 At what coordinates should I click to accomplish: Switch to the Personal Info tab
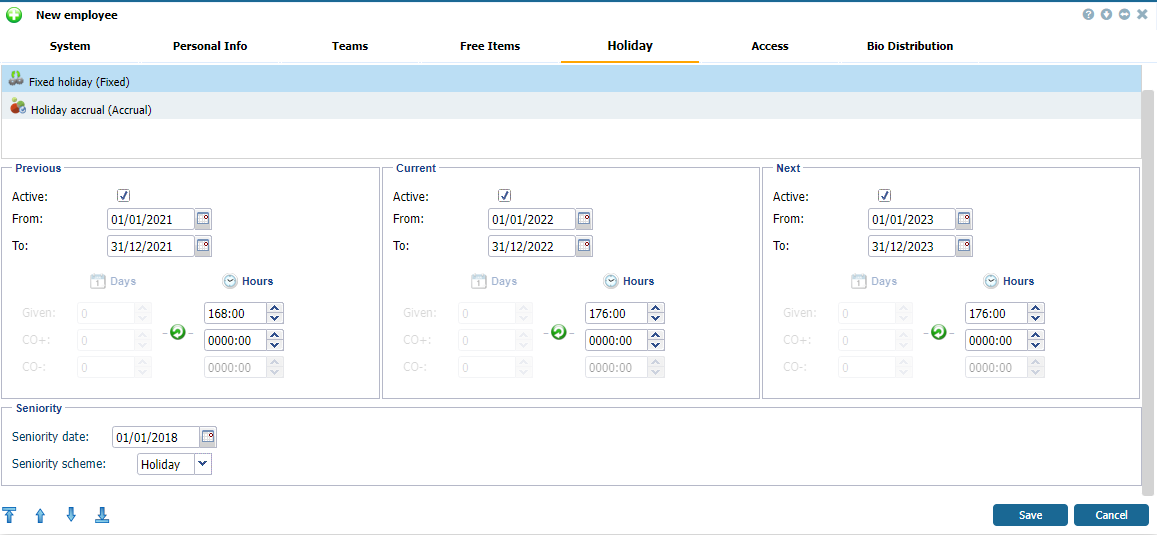[x=210, y=46]
